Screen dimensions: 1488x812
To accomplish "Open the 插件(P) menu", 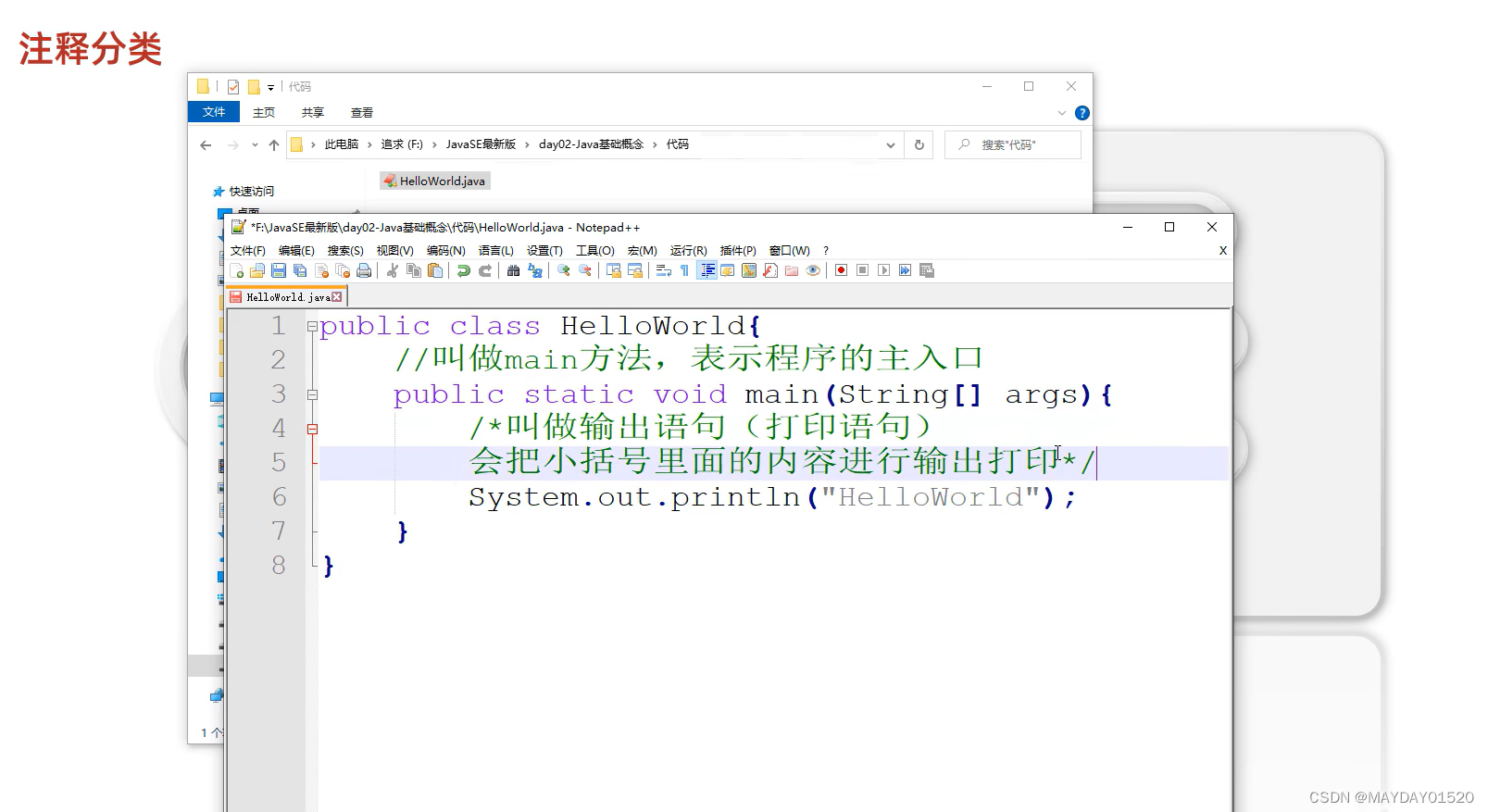I will [738, 251].
